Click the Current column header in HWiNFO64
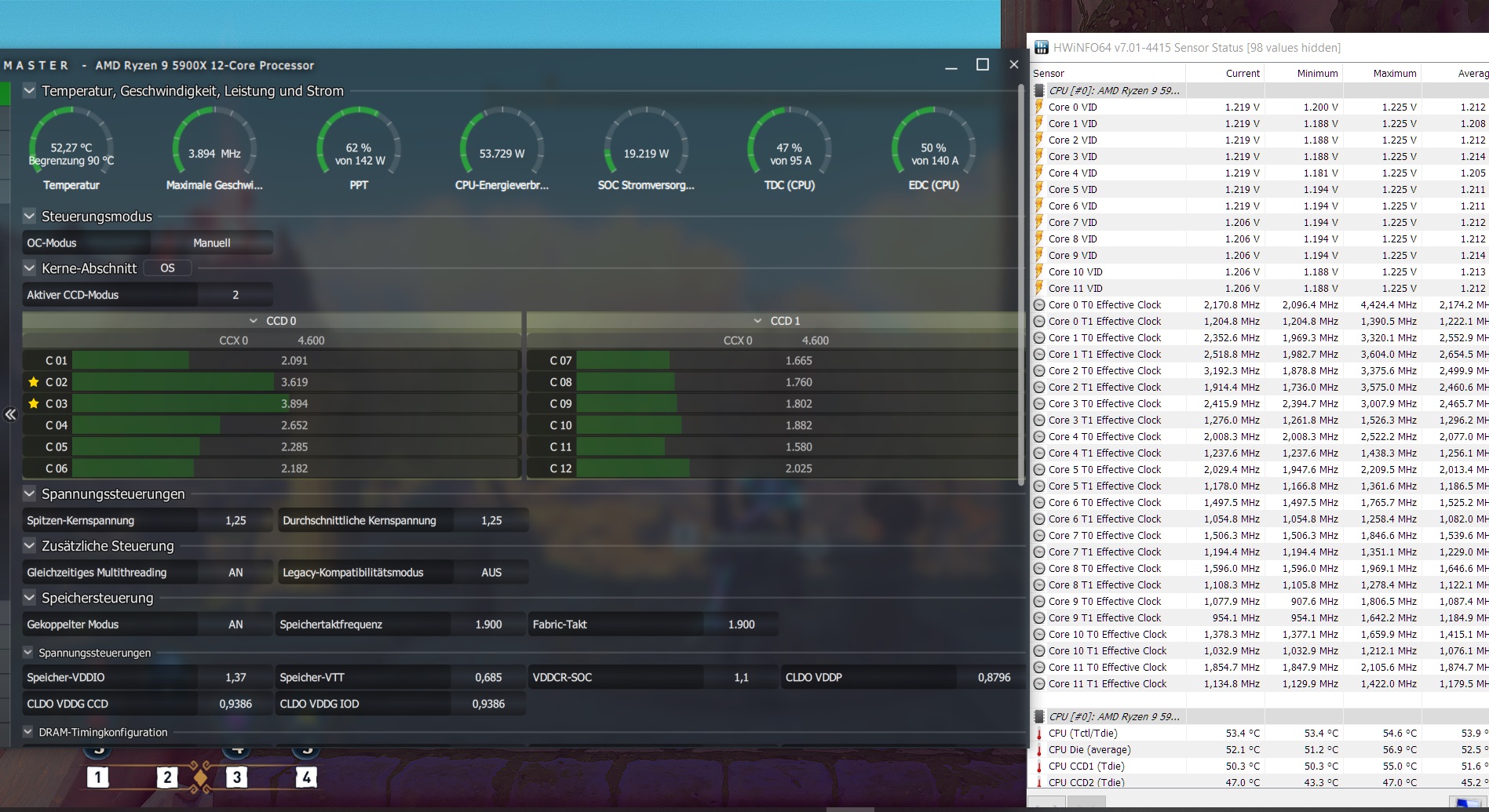This screenshot has width=1489, height=812. click(1224, 73)
